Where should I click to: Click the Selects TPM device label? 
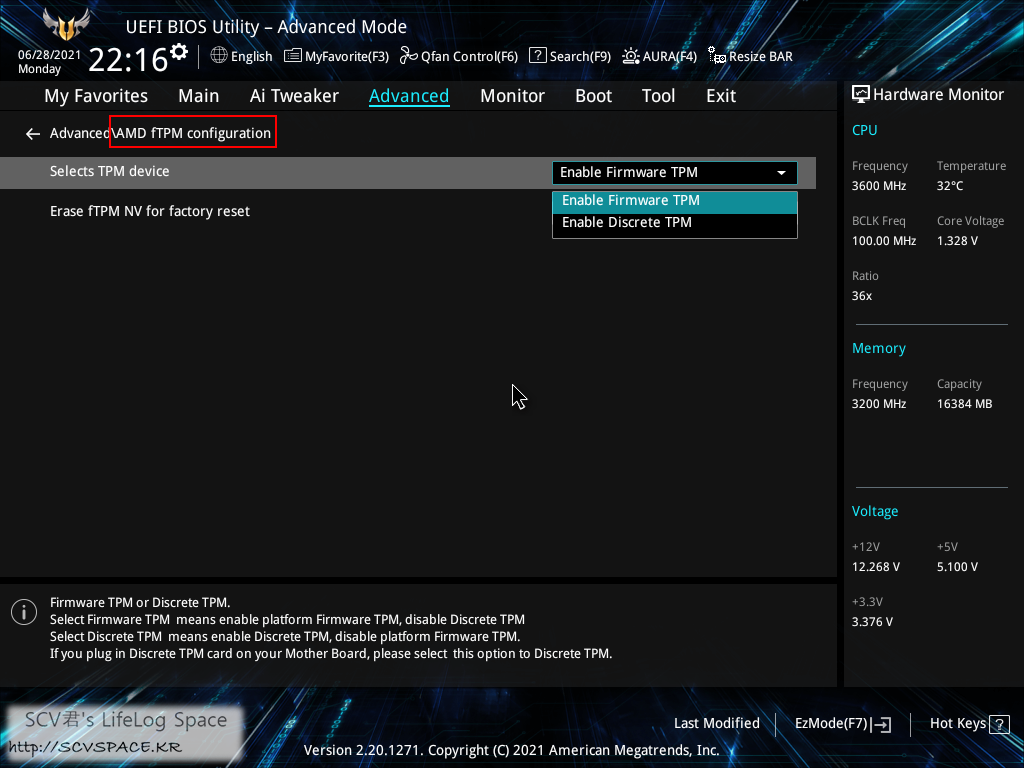[x=110, y=171]
